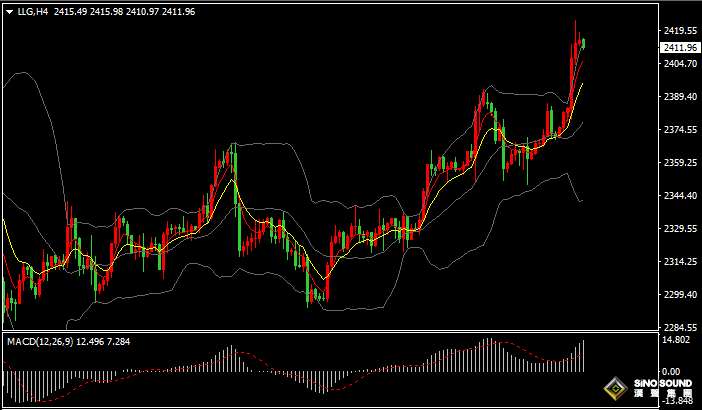Click the 2359.25 price axis label

point(680,163)
